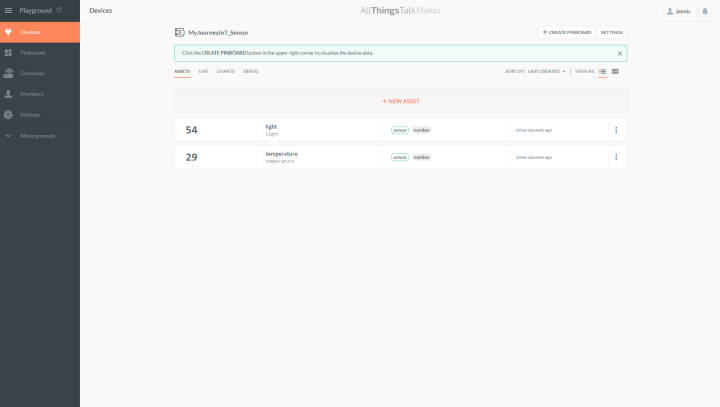Click the Pinboards grid icon
This screenshot has height=407, width=720.
(x=8, y=53)
